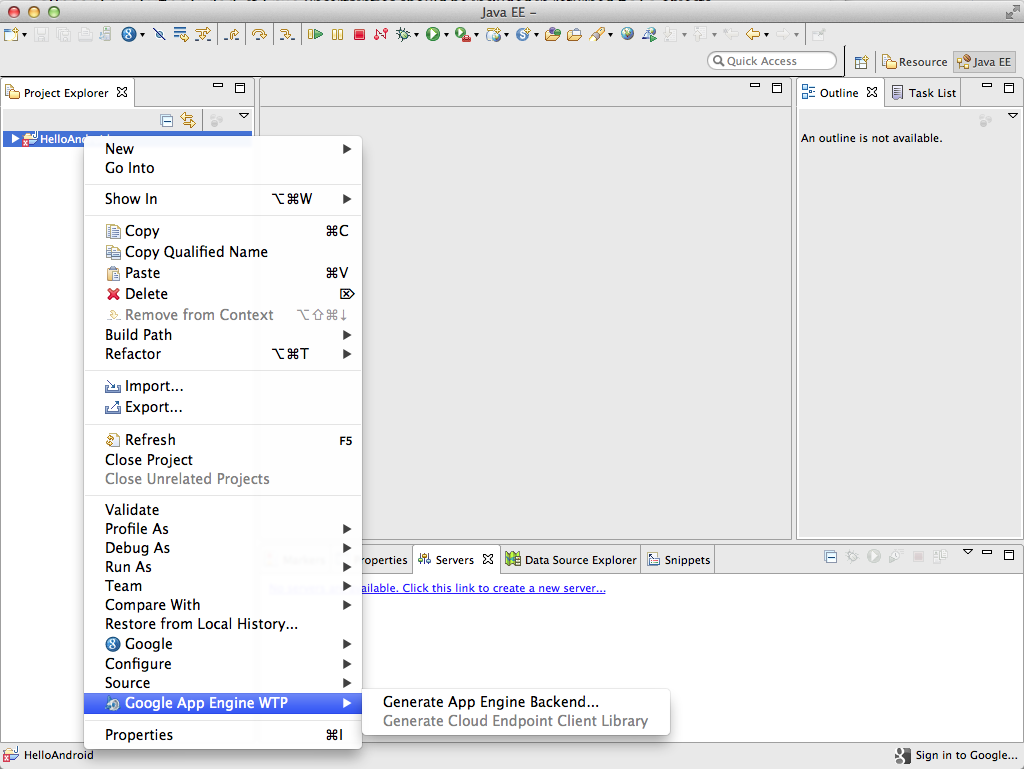Click the green Run icon
The image size is (1024, 769).
[432, 35]
